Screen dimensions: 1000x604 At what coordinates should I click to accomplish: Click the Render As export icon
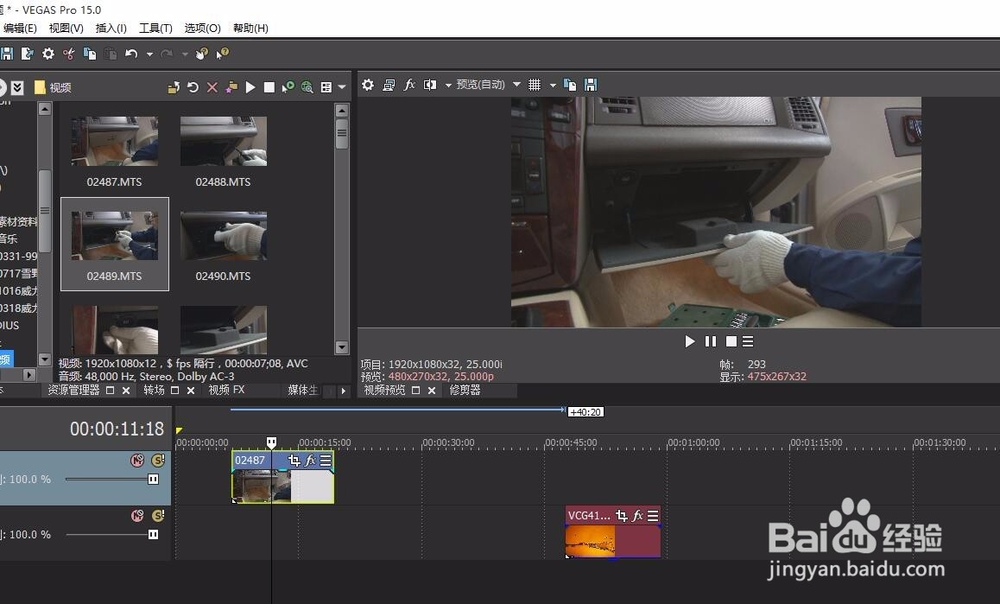pyautogui.click(x=27, y=54)
